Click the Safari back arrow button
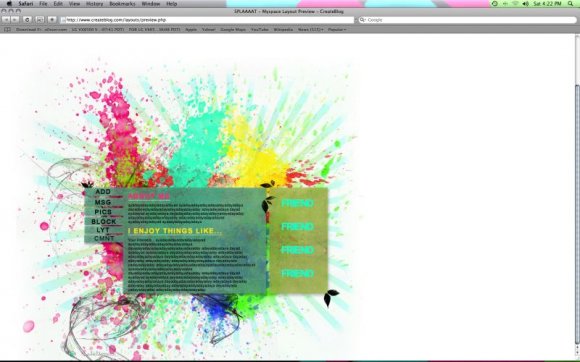 6,20
